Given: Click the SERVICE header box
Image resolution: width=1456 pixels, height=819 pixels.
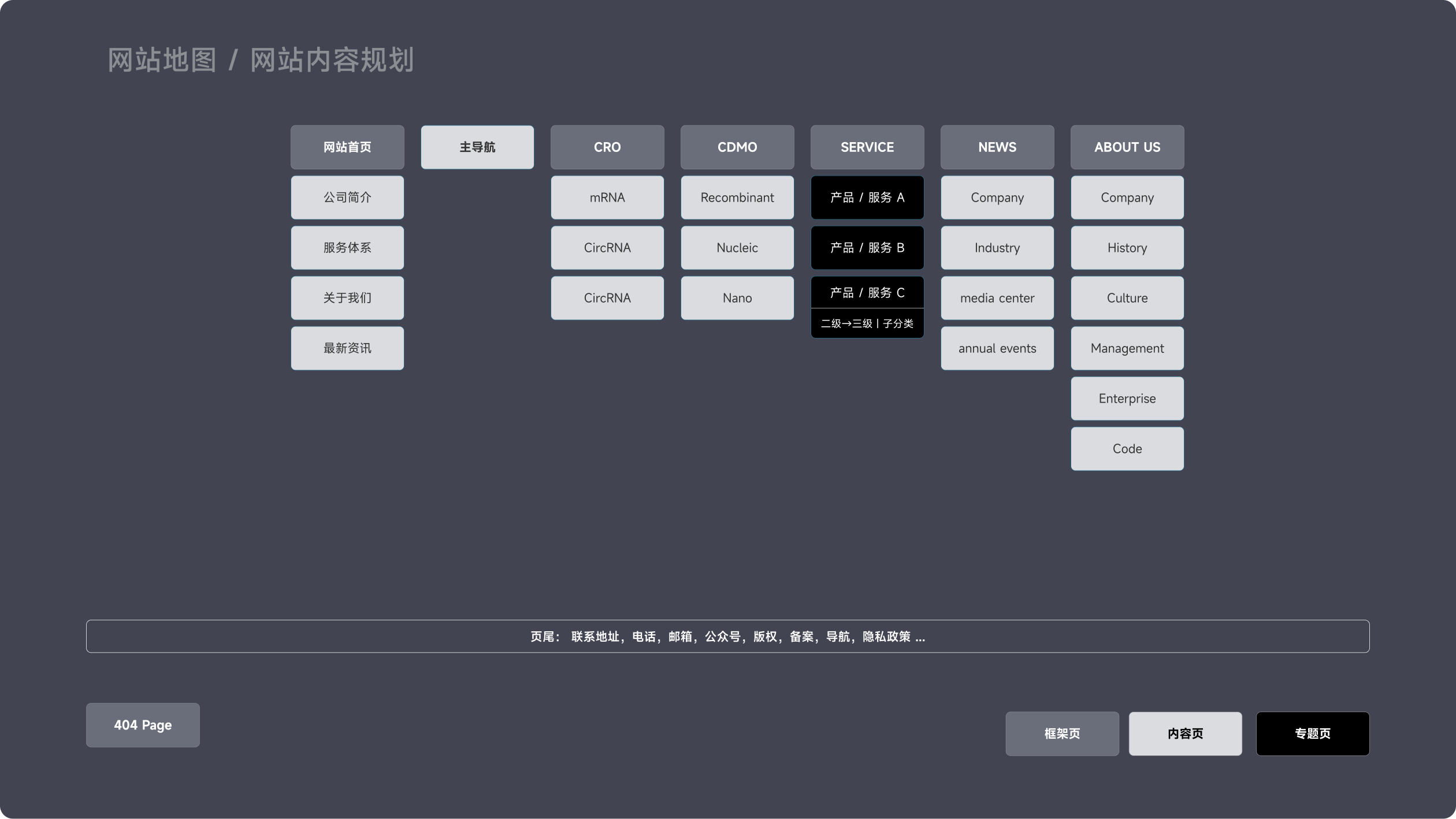Looking at the screenshot, I should 867,147.
